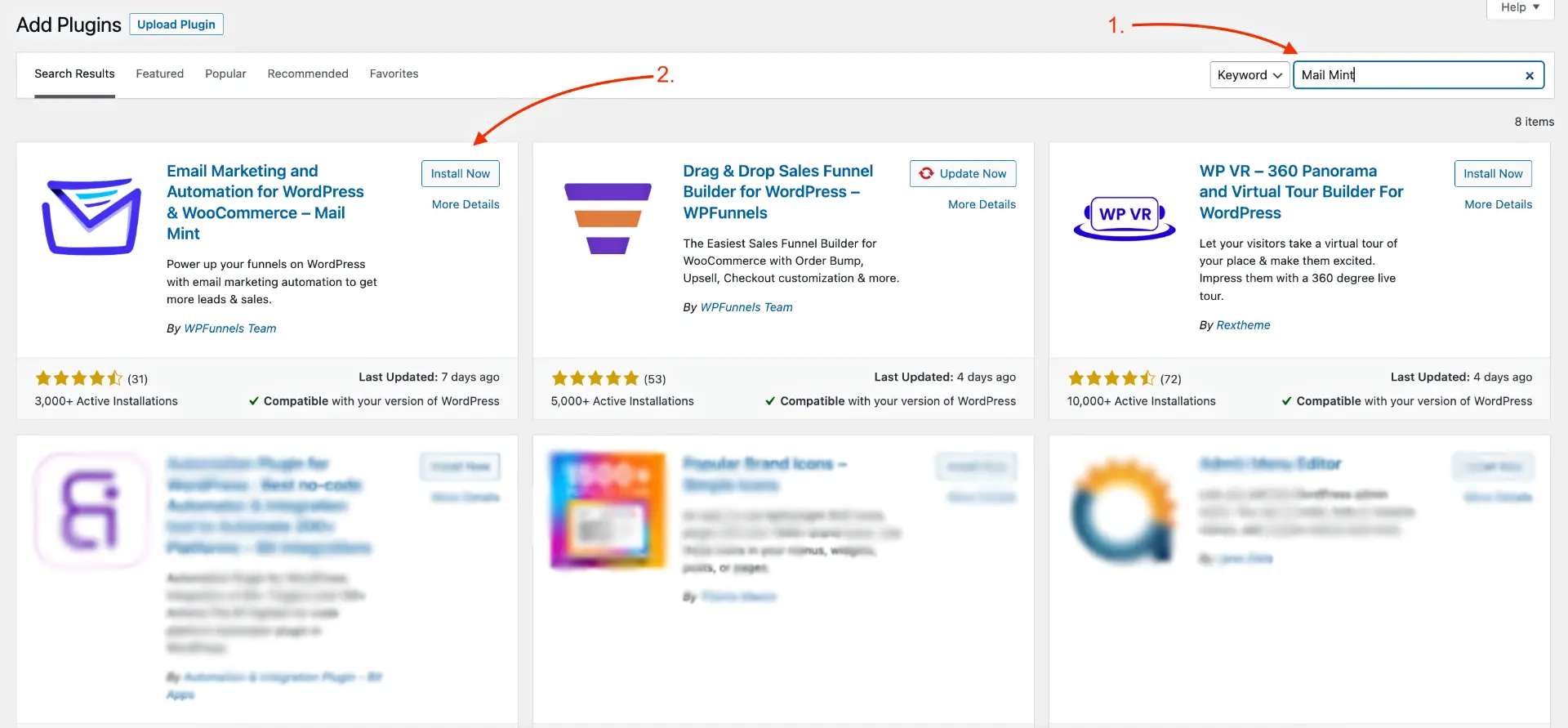Viewport: 1568px width, 728px height.
Task: Install the WP VR plugin now
Action: [x=1493, y=173]
